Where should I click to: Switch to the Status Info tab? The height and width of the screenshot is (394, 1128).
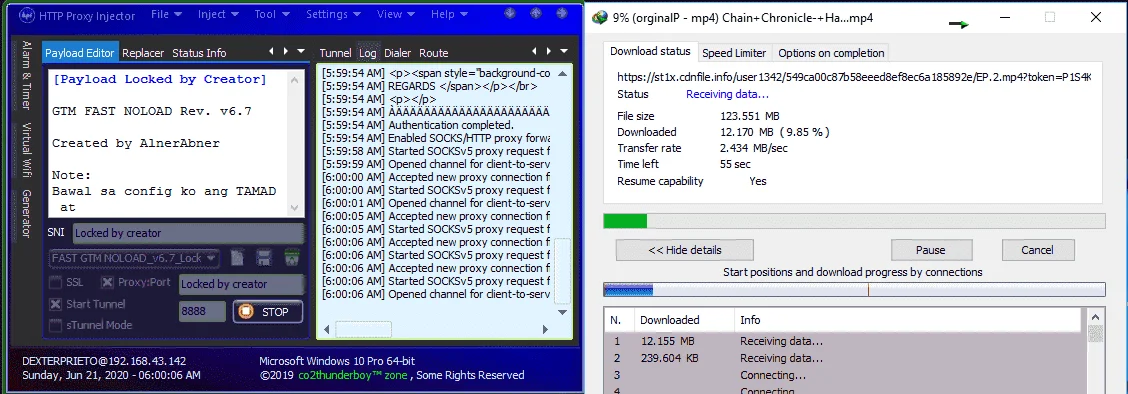199,52
